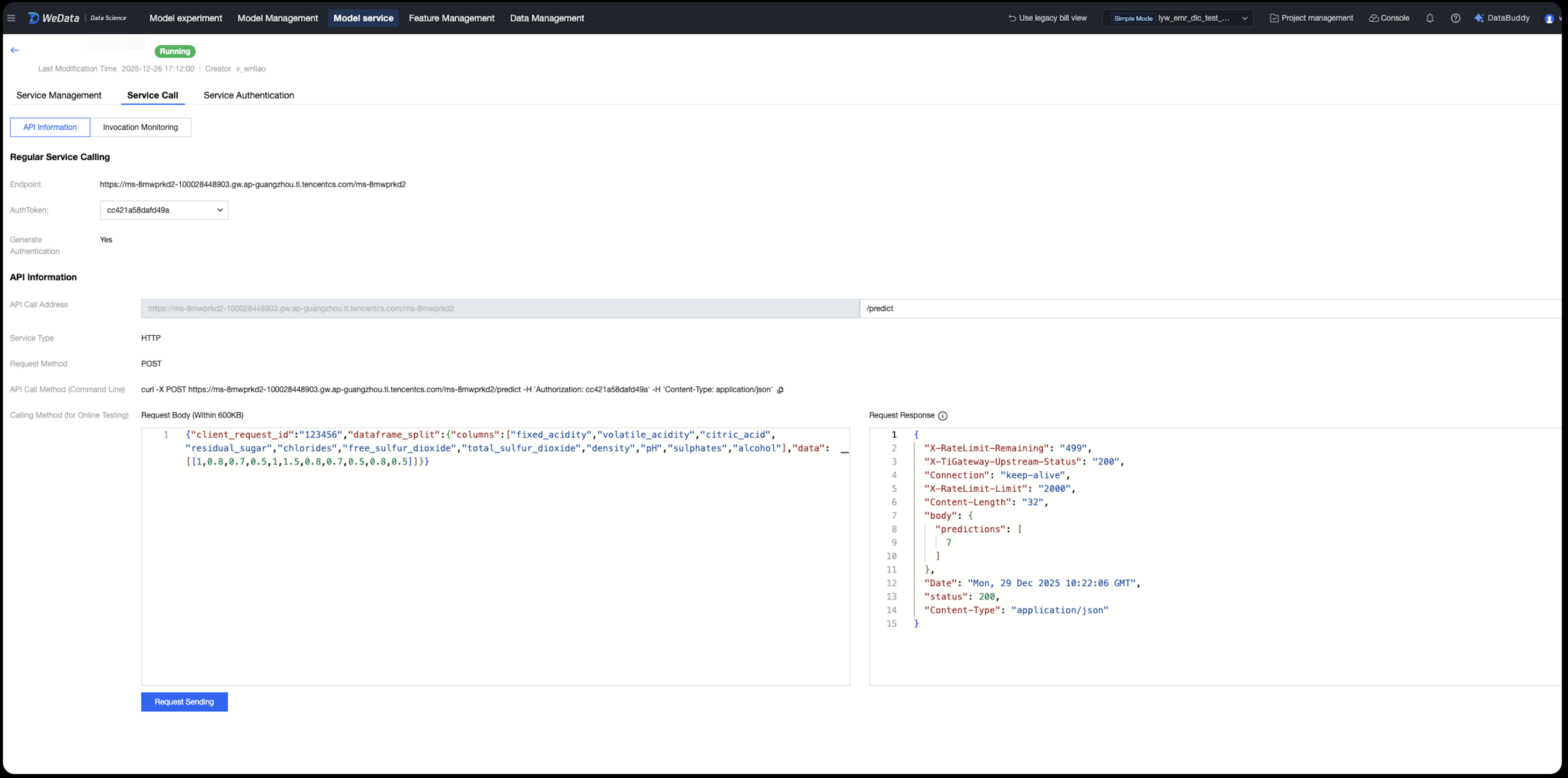Image resolution: width=1568 pixels, height=778 pixels.
Task: Open the Feature Management menu
Action: 451,18
